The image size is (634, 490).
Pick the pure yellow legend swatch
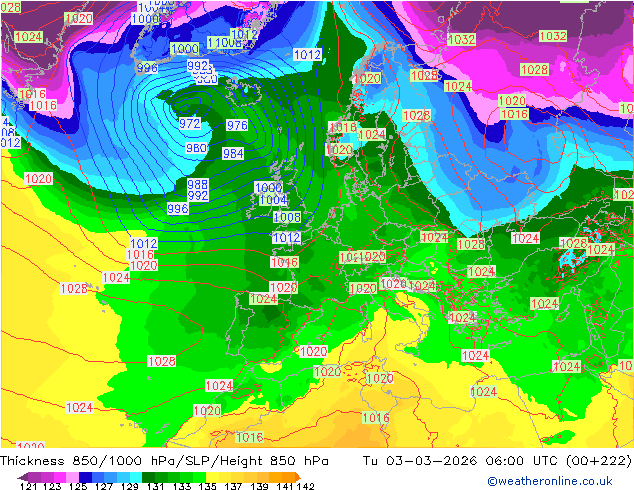pyautogui.click(x=212, y=477)
